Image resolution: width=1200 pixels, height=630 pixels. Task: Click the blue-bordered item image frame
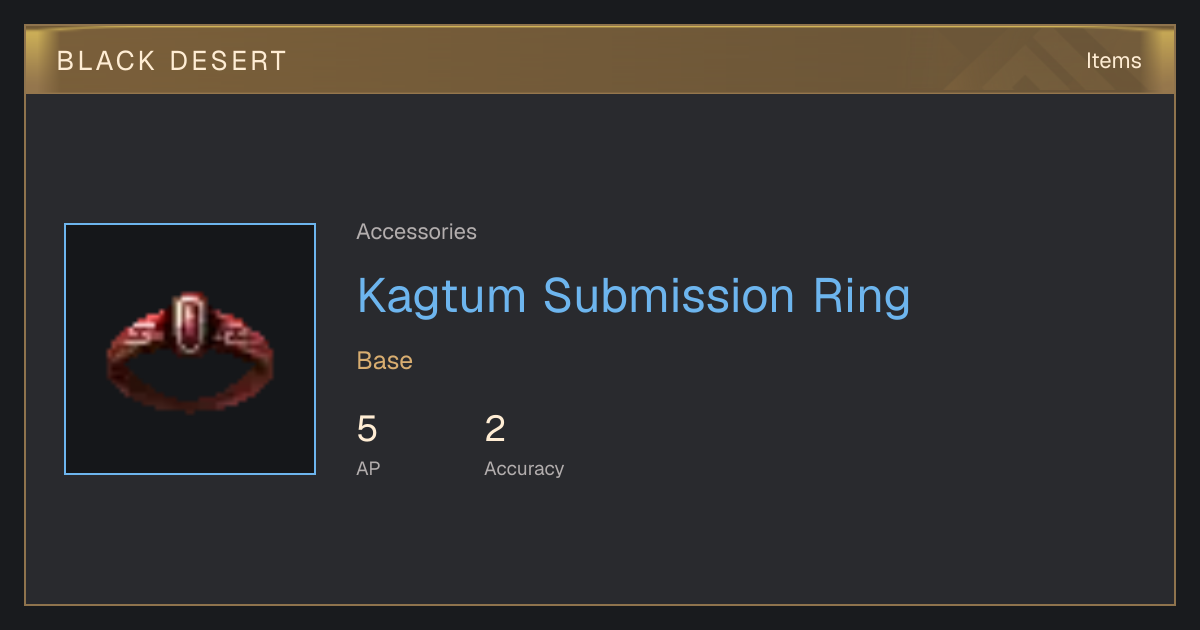point(190,349)
